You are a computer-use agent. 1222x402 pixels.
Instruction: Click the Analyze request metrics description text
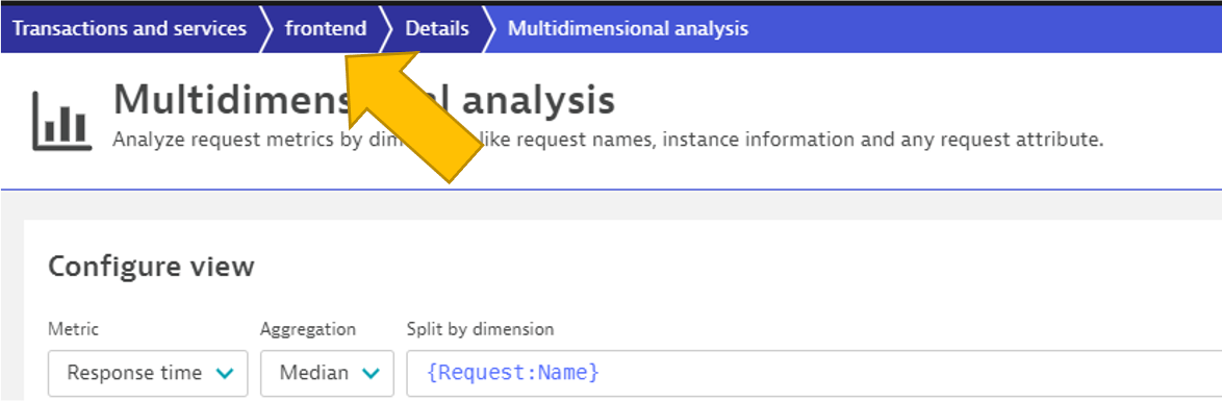[608, 140]
